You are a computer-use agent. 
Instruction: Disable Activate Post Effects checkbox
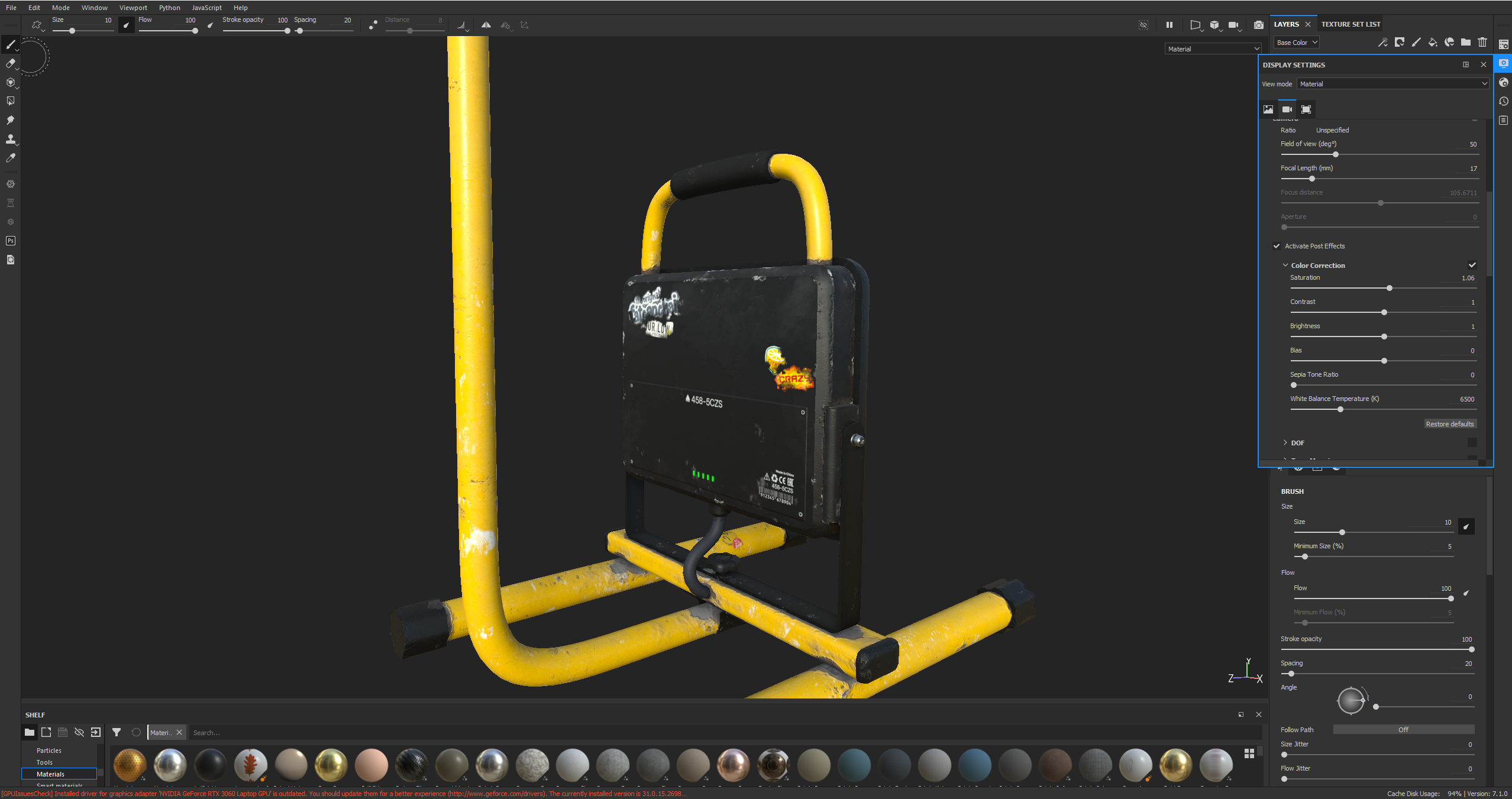click(1277, 246)
